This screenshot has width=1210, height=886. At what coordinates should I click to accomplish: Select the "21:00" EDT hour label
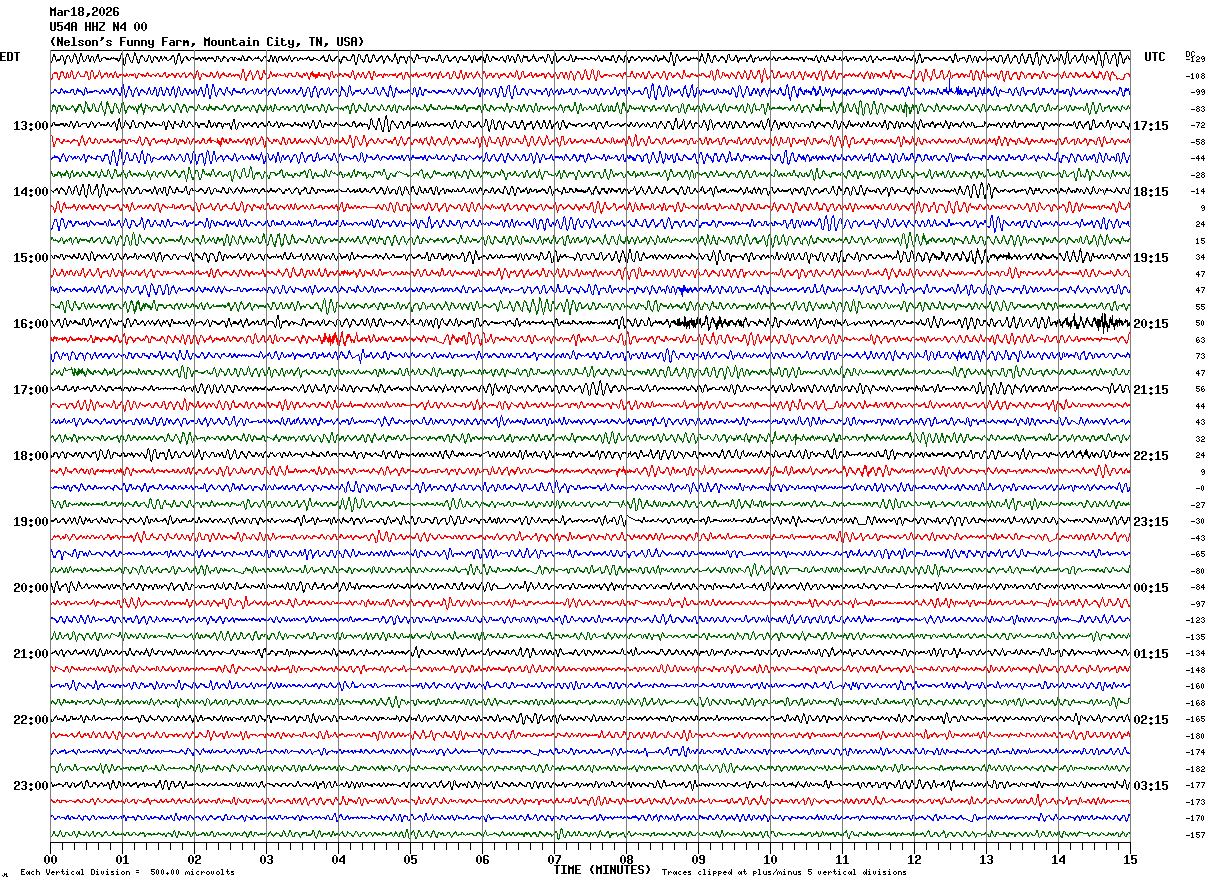[31, 654]
